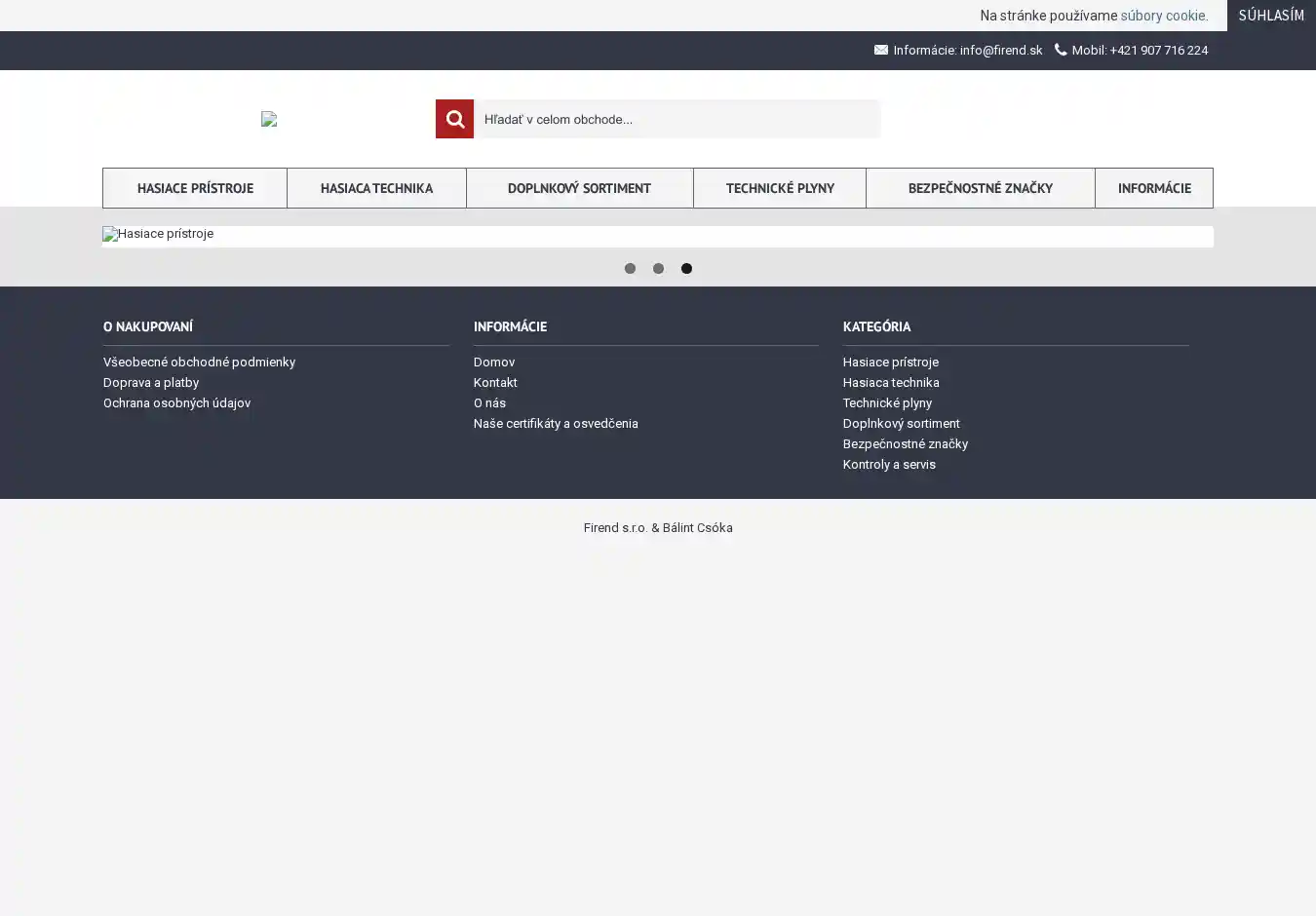The image size is (1316, 916).
Task: Click the red search magnifier icon
Action: click(454, 119)
